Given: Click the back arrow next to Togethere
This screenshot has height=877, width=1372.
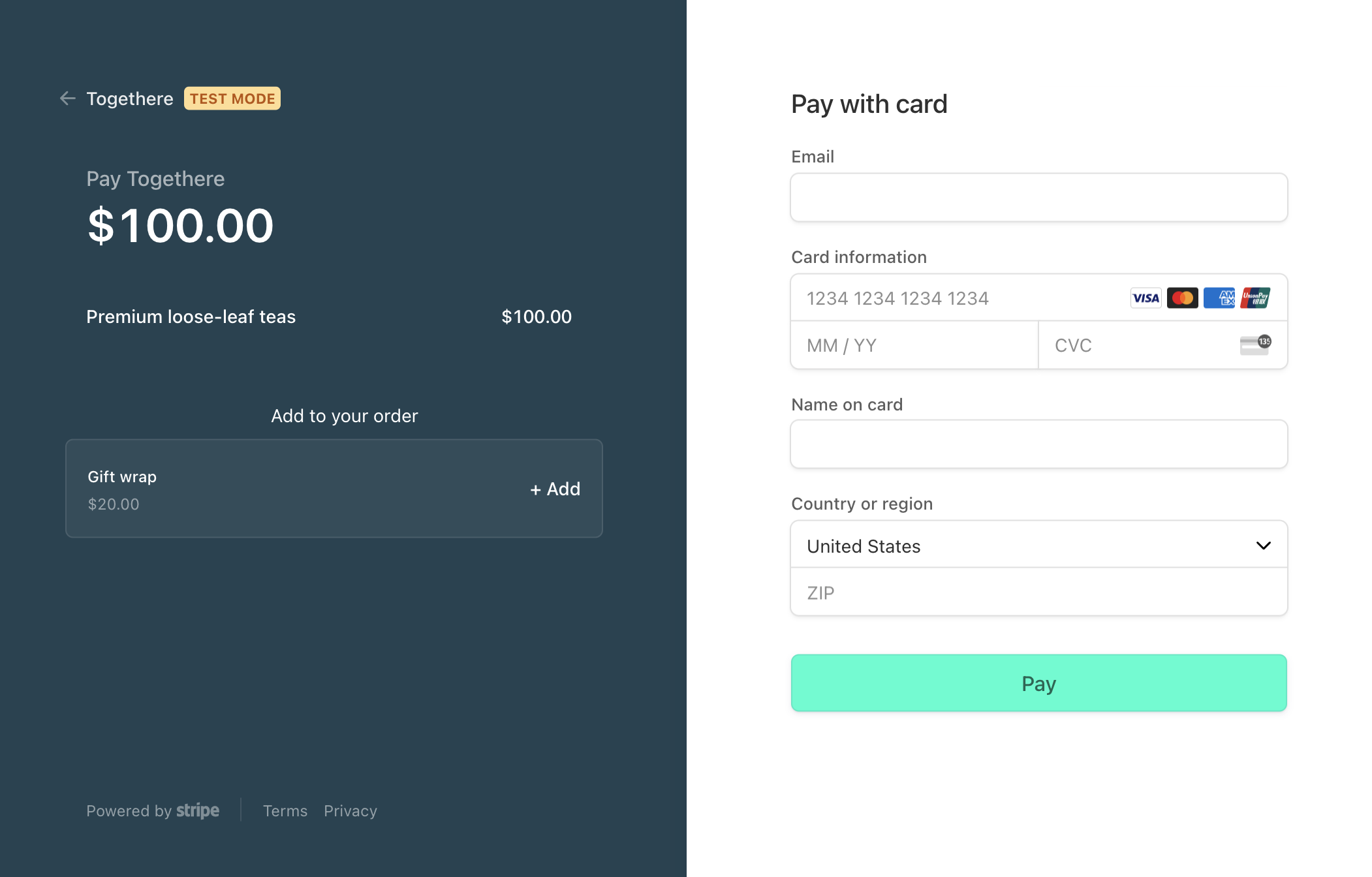Looking at the screenshot, I should (68, 99).
